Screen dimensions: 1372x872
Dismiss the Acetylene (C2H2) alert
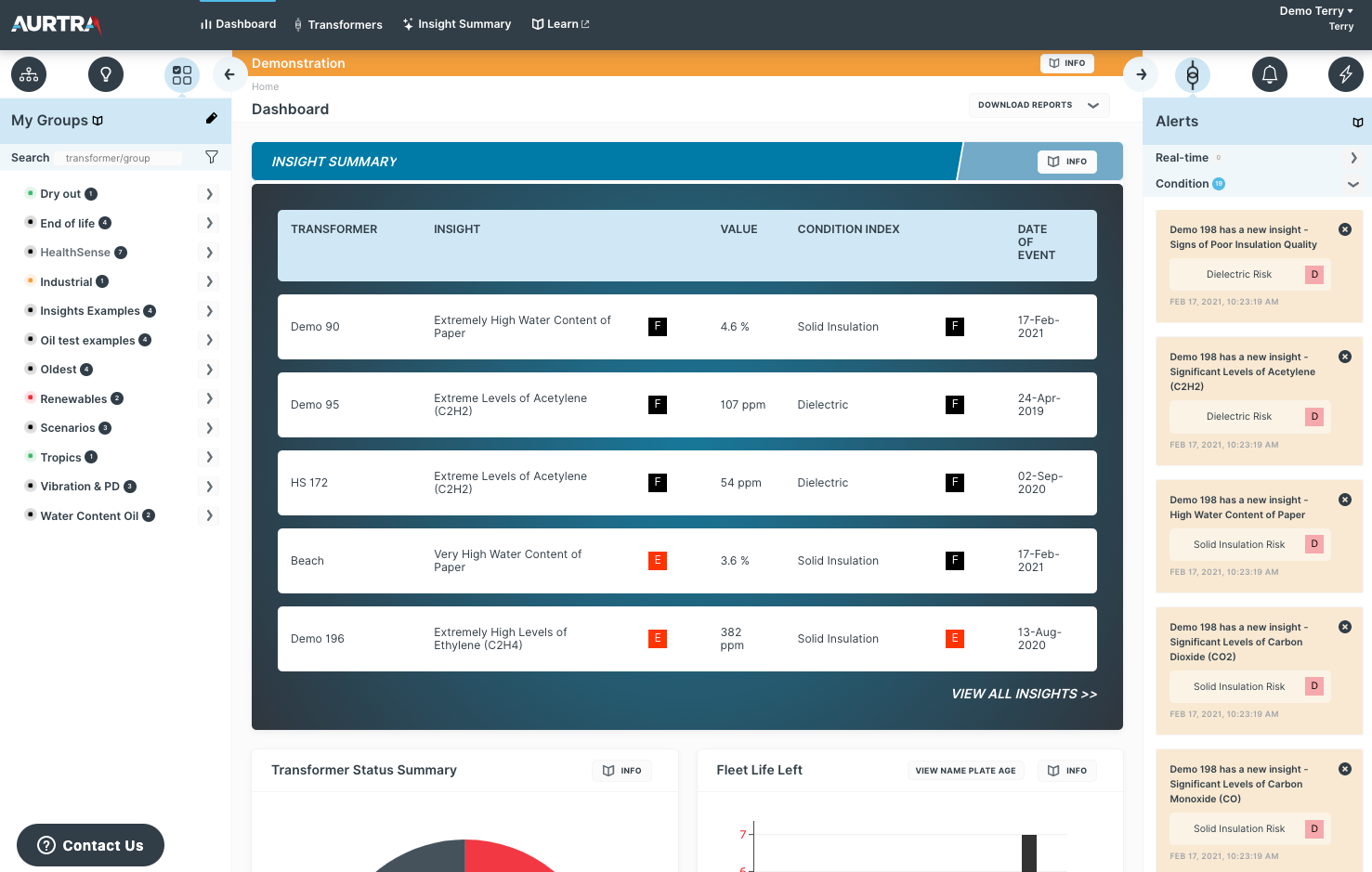[x=1345, y=357]
